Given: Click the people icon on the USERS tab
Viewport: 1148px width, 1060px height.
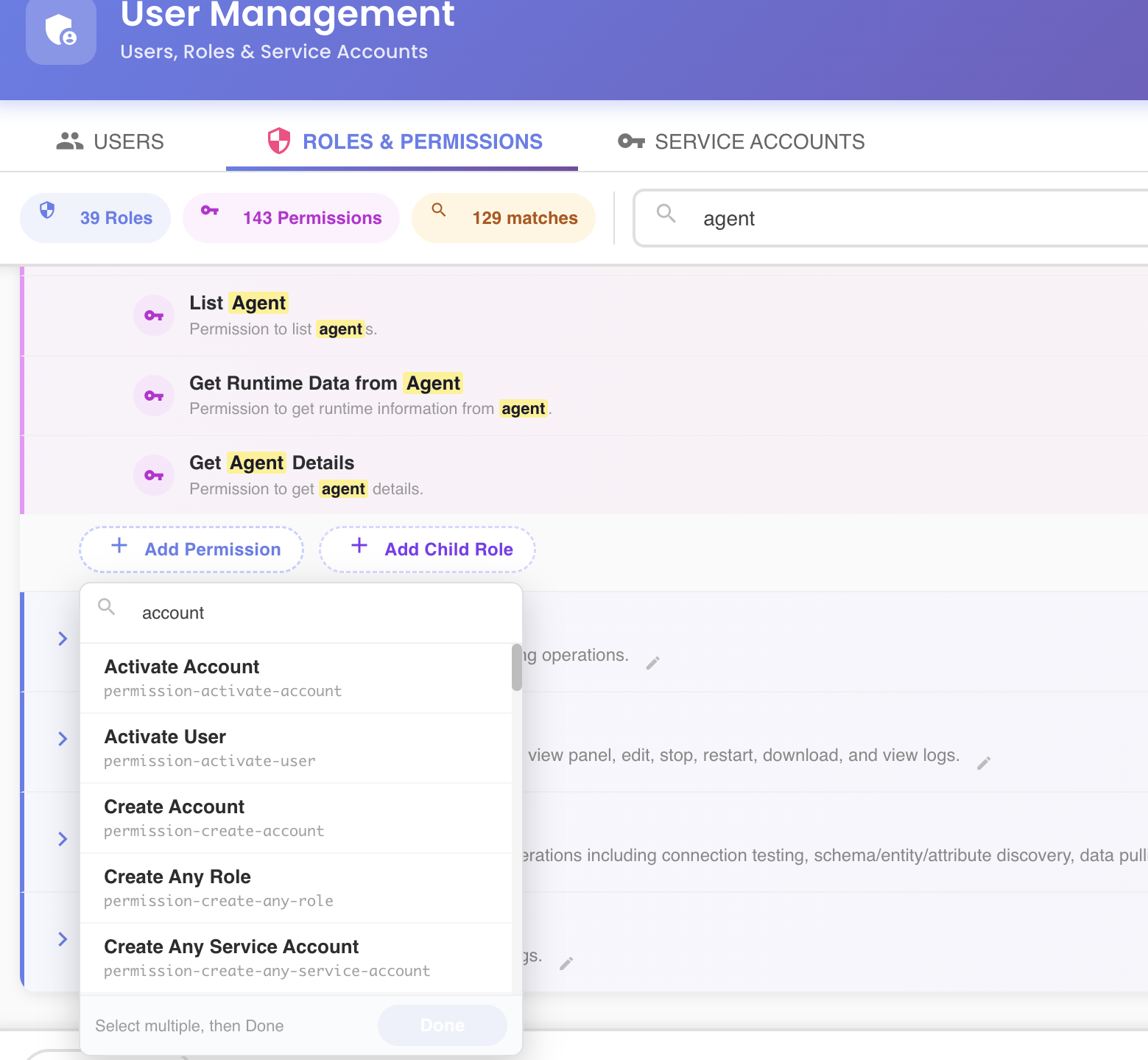Looking at the screenshot, I should [70, 141].
